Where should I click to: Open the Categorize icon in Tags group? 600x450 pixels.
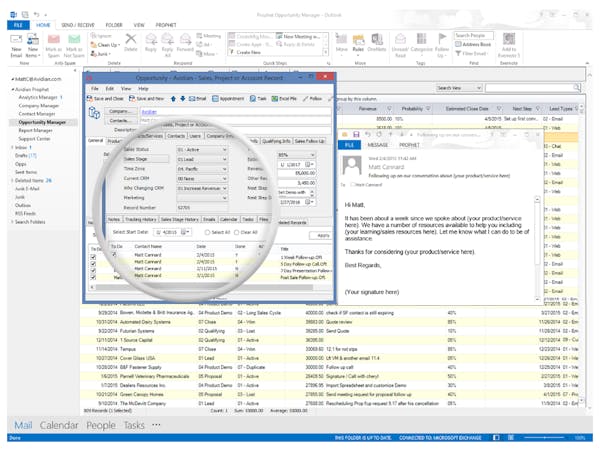point(421,43)
